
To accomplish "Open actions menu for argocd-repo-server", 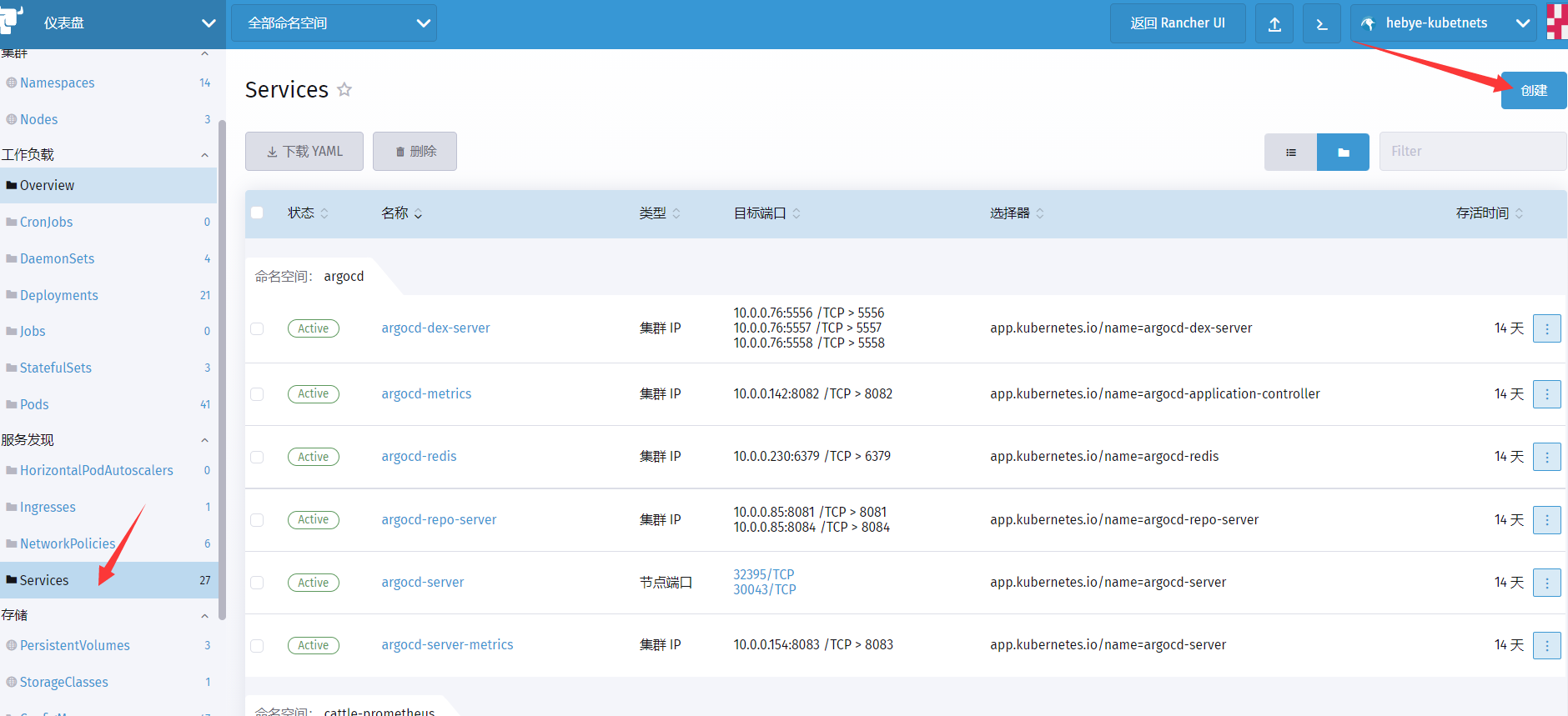I will pos(1547,520).
